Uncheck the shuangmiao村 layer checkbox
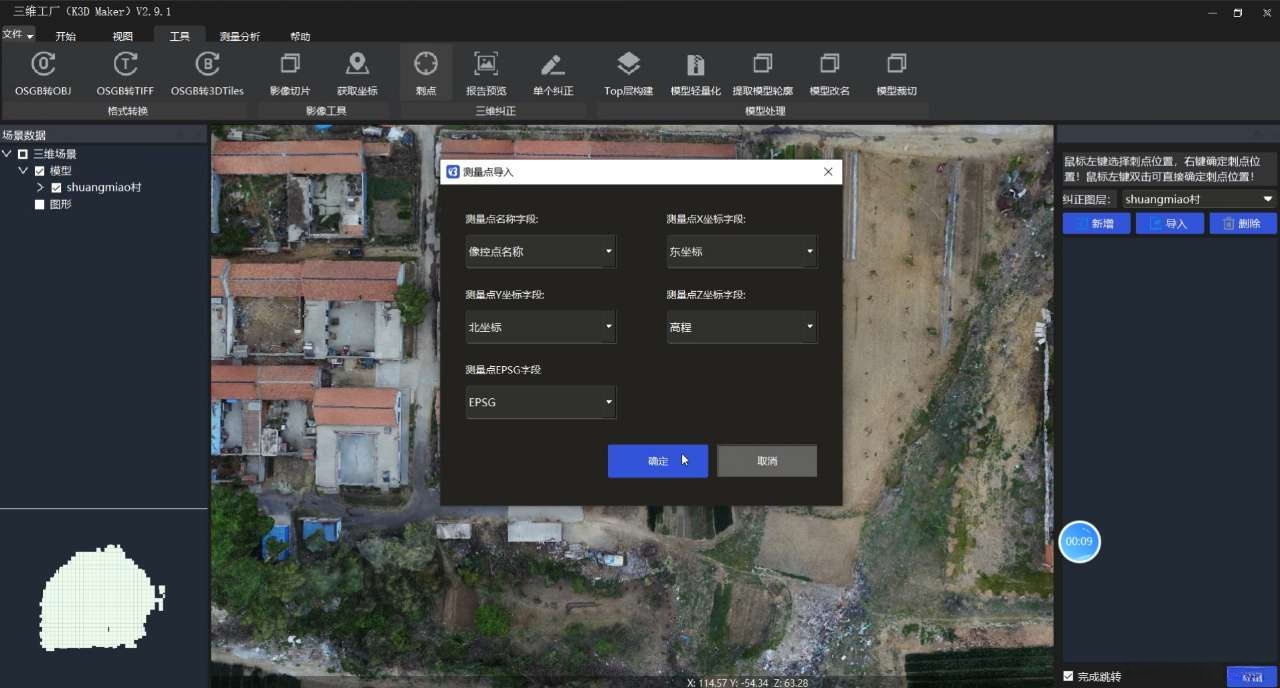Viewport: 1280px width, 688px height. click(57, 187)
